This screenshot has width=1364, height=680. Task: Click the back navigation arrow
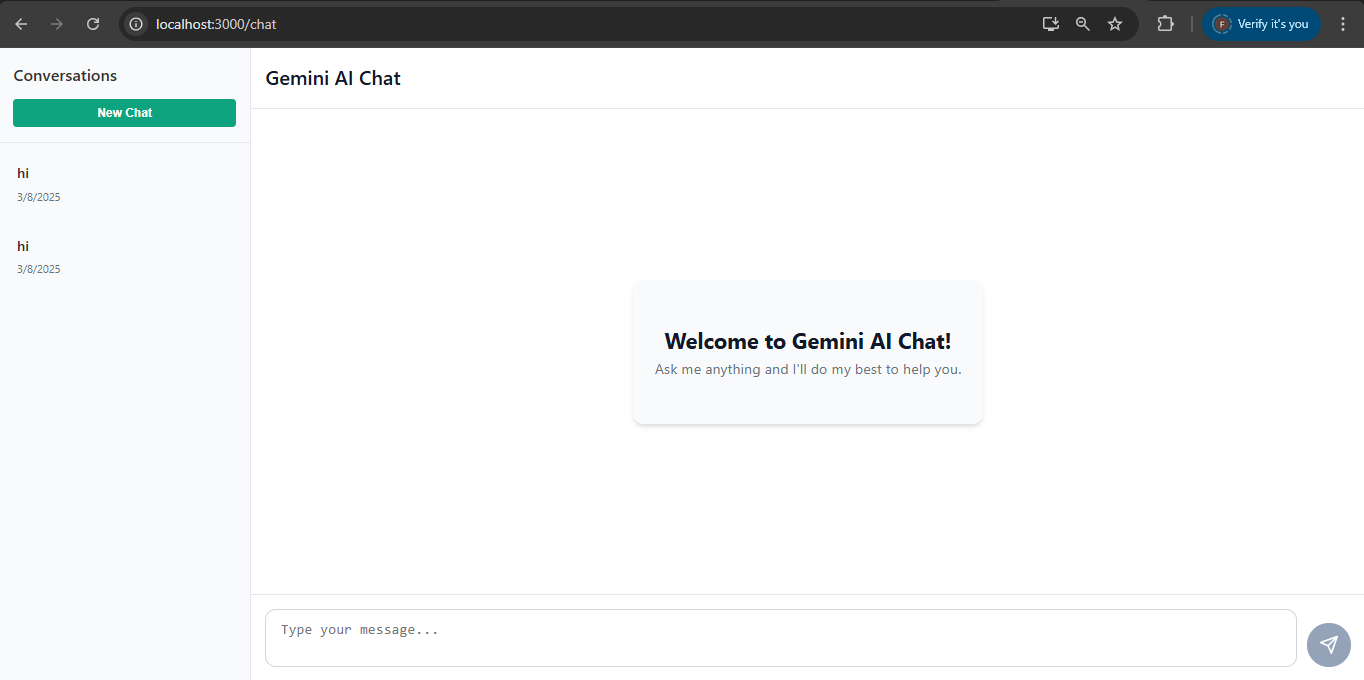pos(20,23)
